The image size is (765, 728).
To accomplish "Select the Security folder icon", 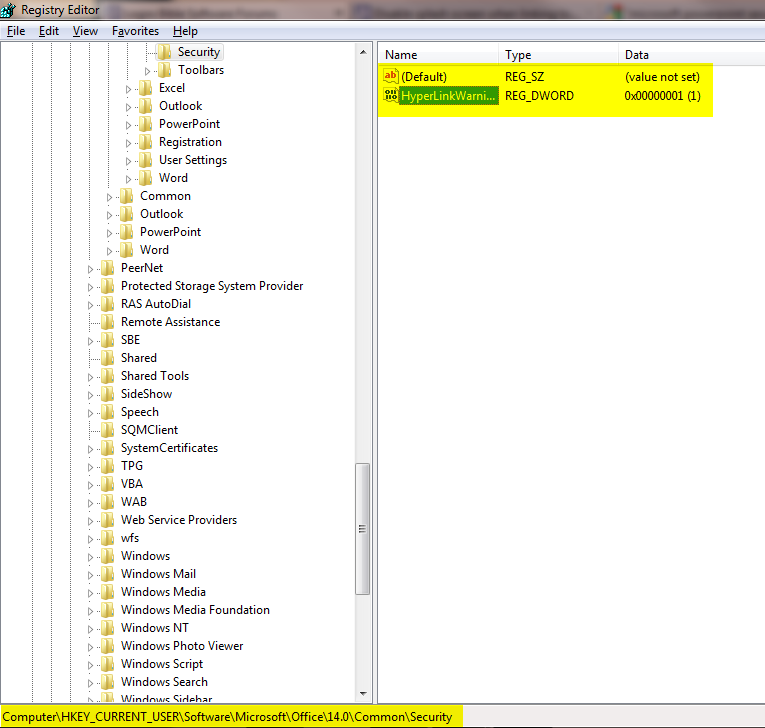I will point(164,52).
